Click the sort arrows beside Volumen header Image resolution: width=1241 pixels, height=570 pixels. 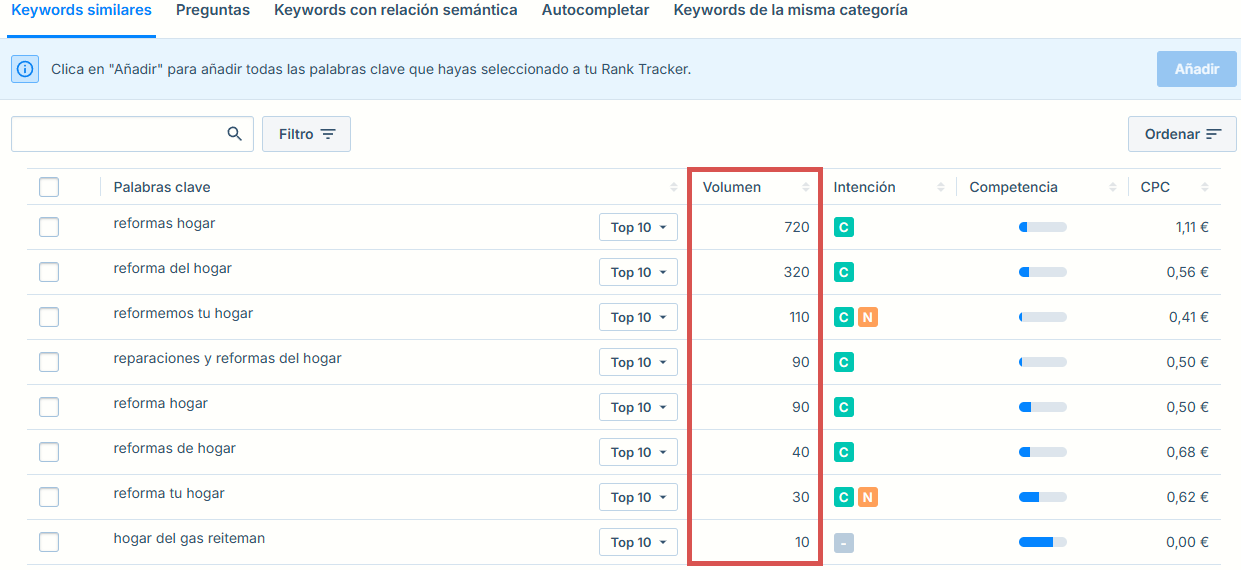806,187
